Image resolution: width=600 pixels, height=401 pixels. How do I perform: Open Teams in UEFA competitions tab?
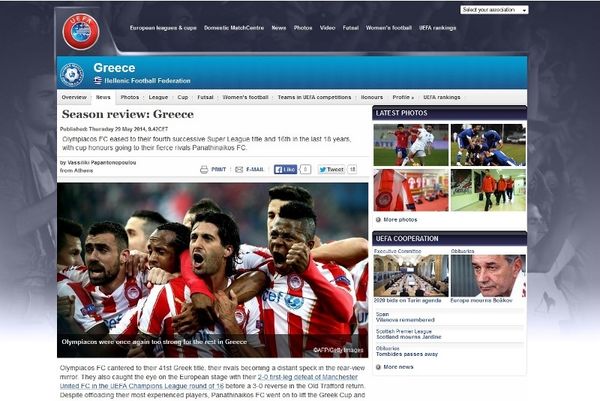[314, 97]
